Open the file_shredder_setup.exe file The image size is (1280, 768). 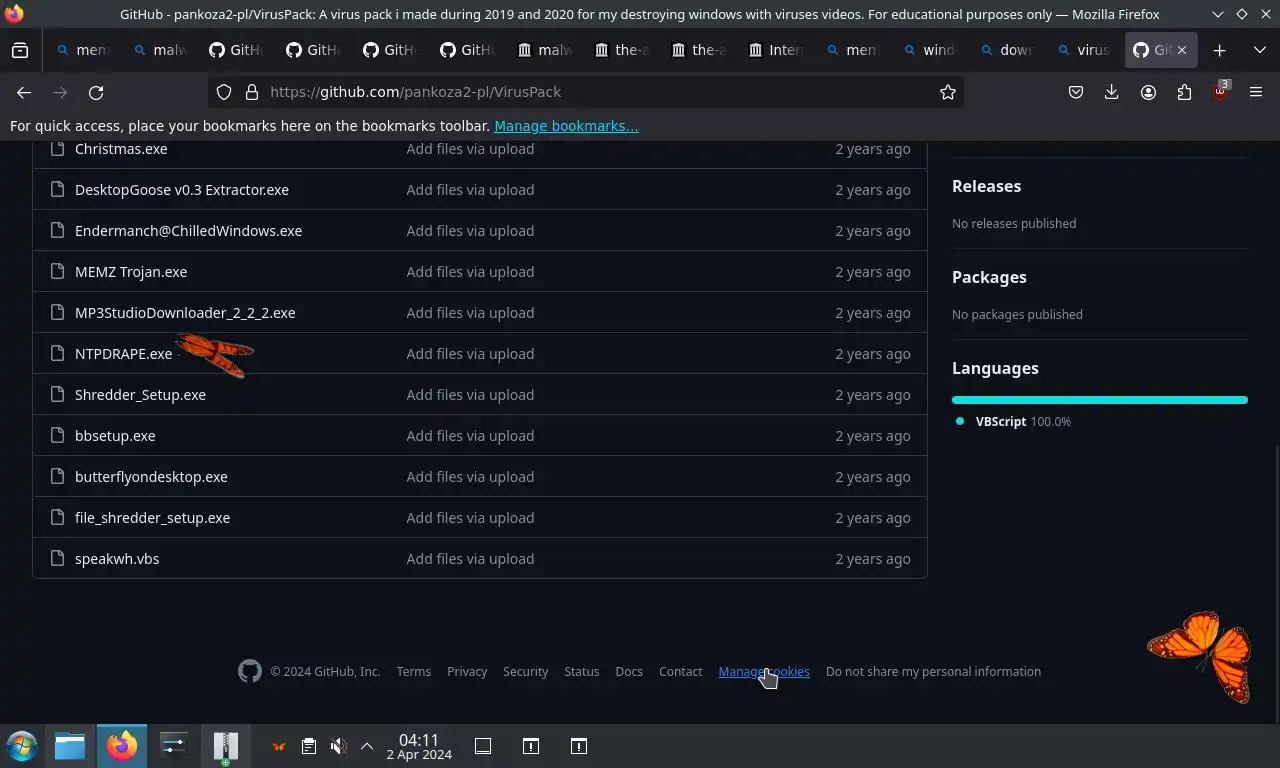pos(152,518)
